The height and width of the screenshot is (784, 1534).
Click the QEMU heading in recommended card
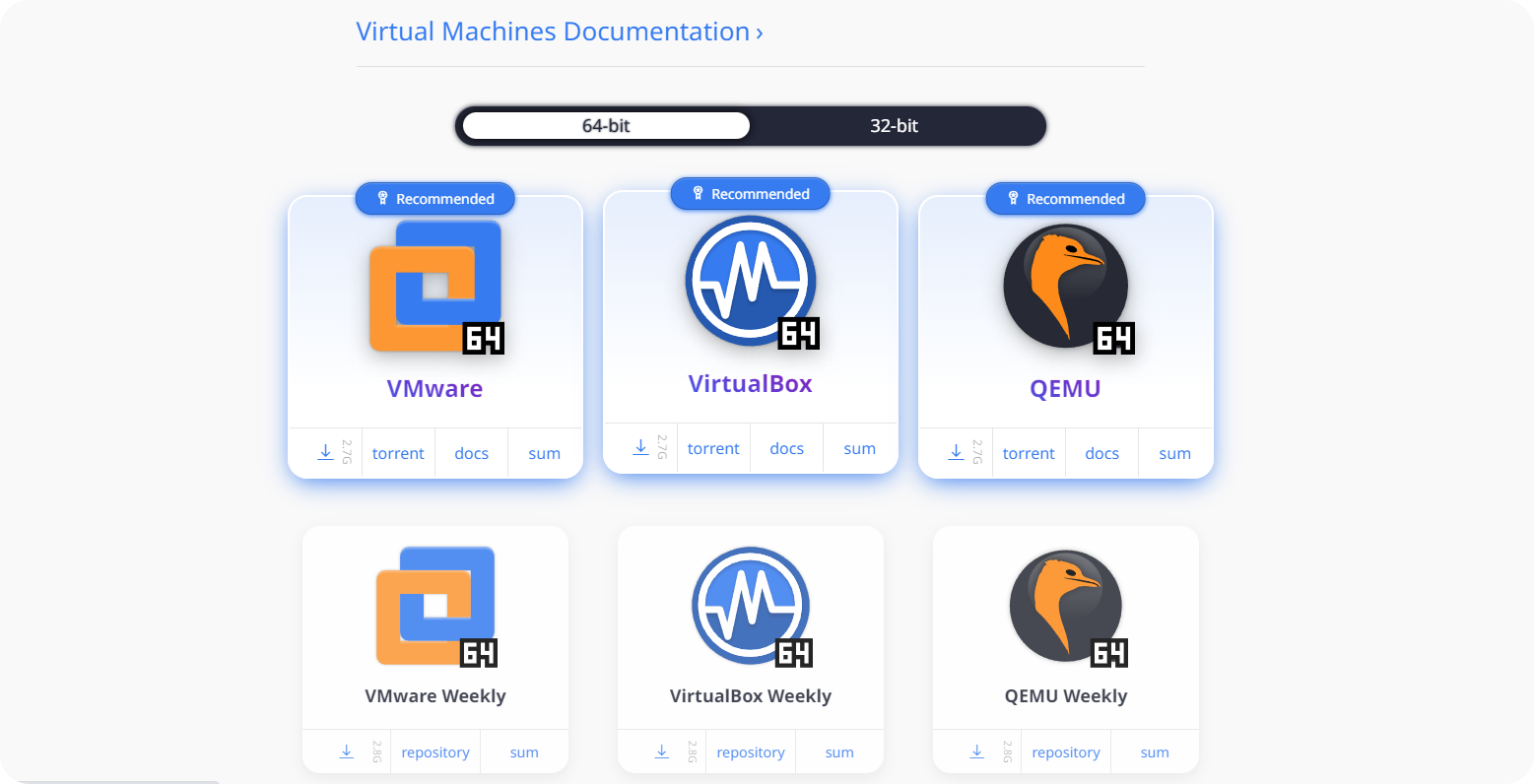click(1065, 389)
